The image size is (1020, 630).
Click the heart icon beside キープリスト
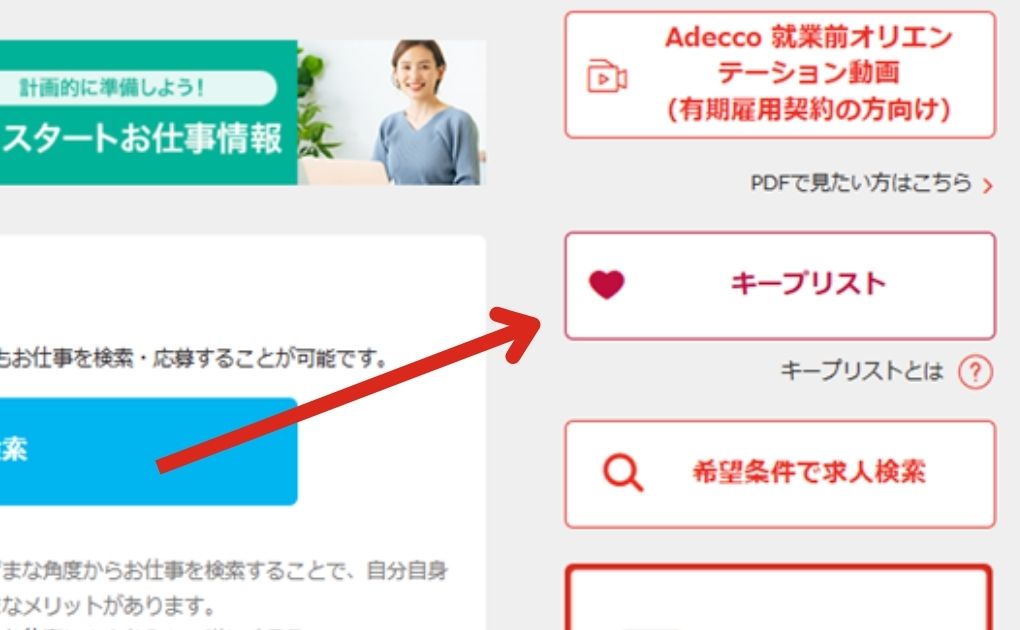606,284
